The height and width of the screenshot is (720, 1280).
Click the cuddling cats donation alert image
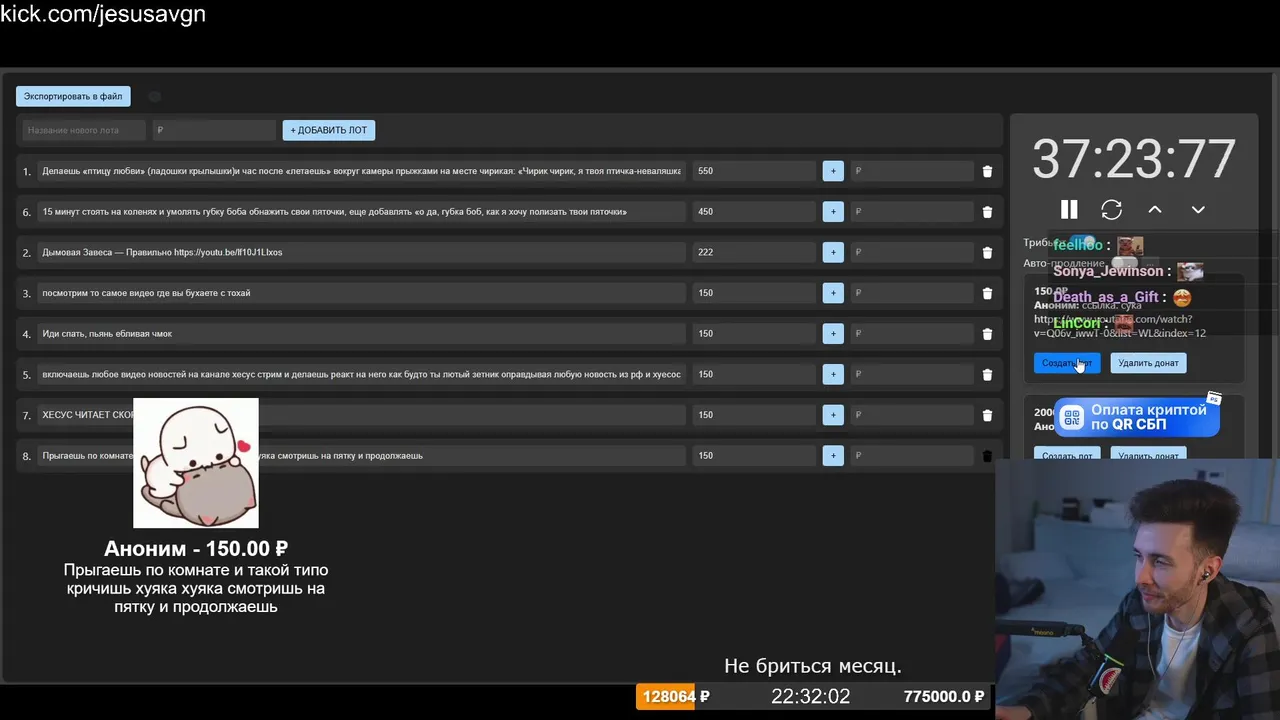tap(196, 463)
